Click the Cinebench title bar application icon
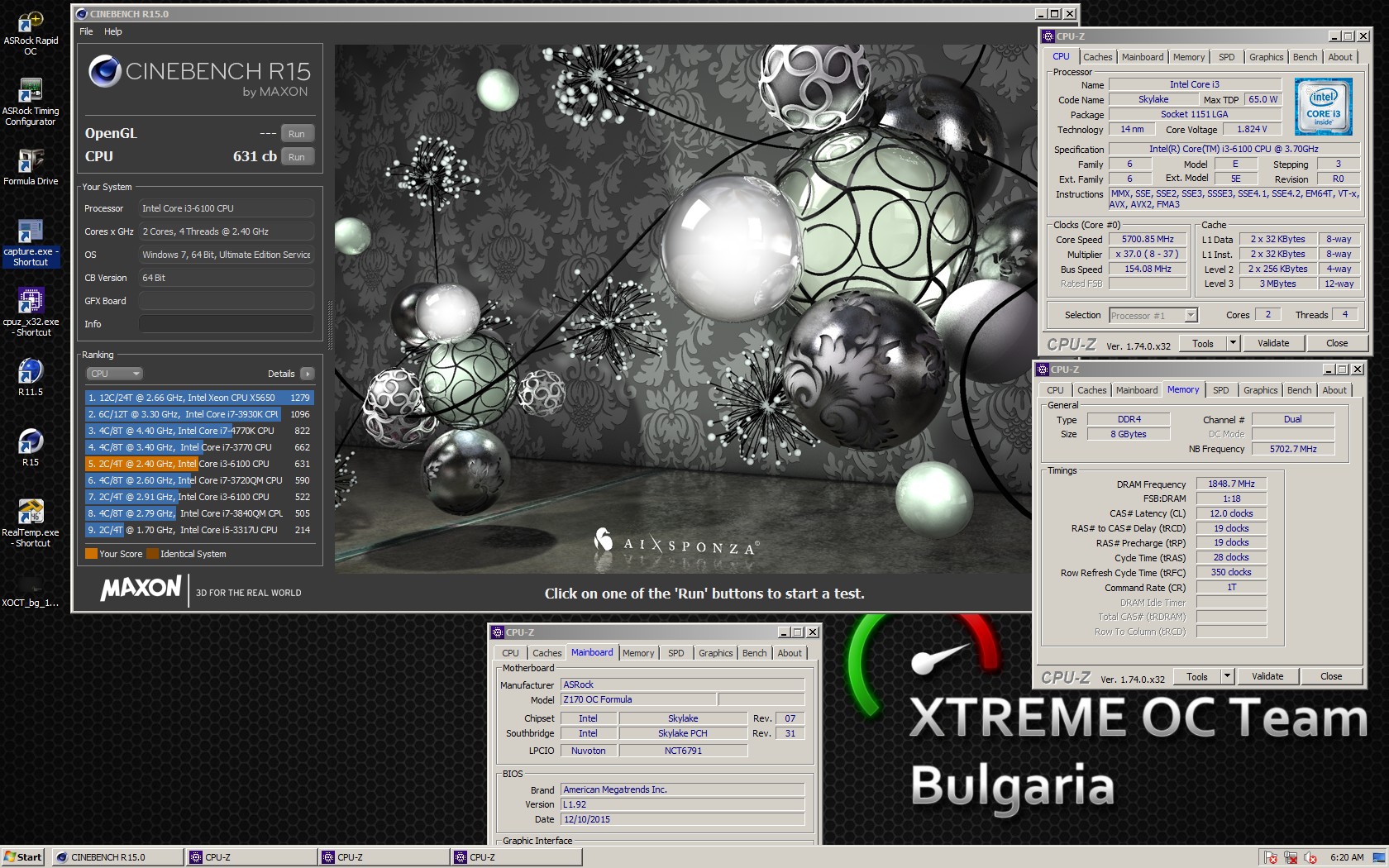1389x868 pixels. (82, 14)
